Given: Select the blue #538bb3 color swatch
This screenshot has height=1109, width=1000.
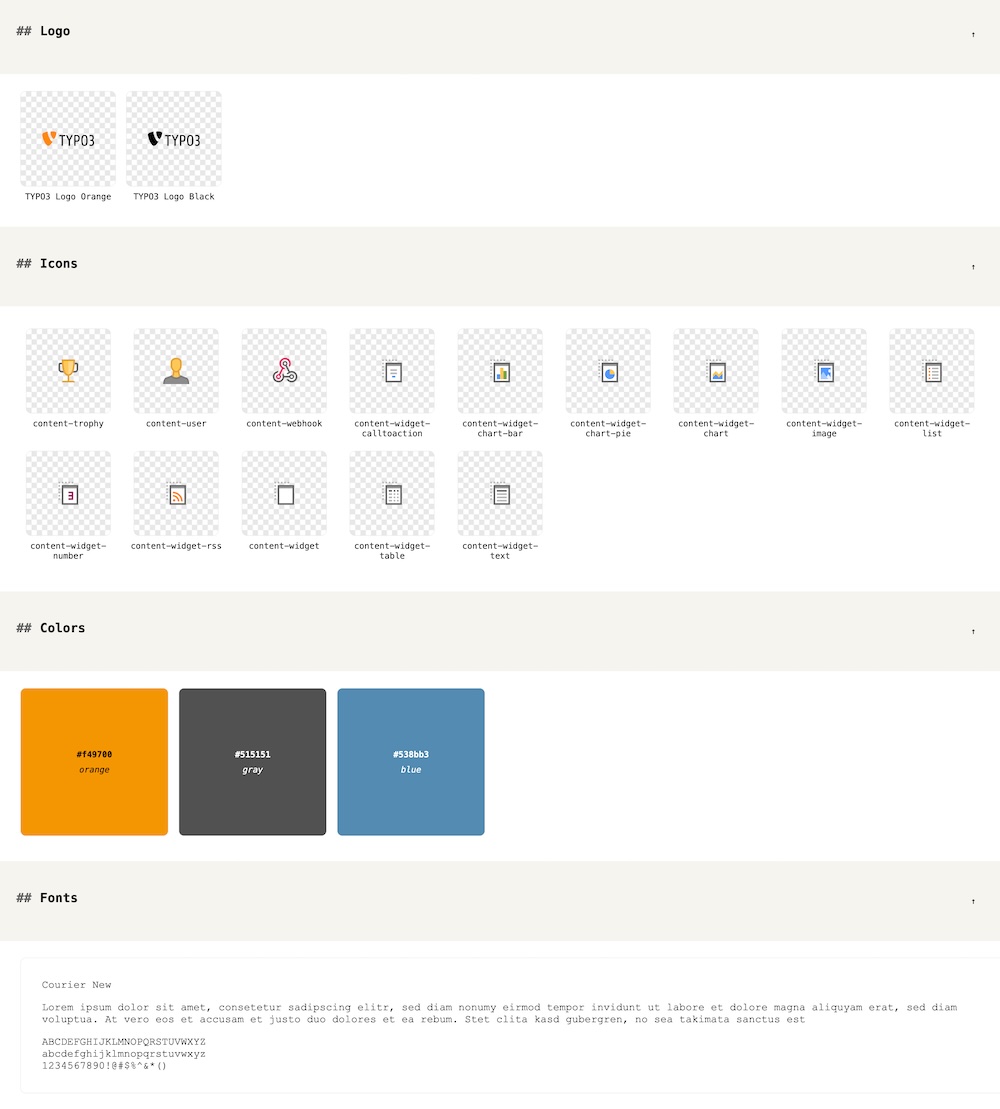Looking at the screenshot, I should (411, 762).
